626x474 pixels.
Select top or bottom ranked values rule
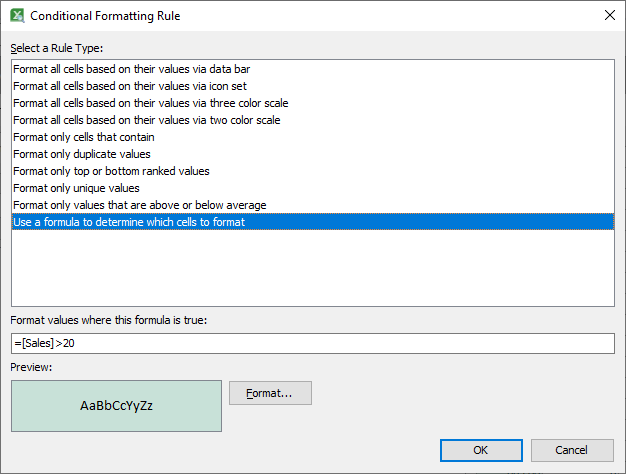313,171
